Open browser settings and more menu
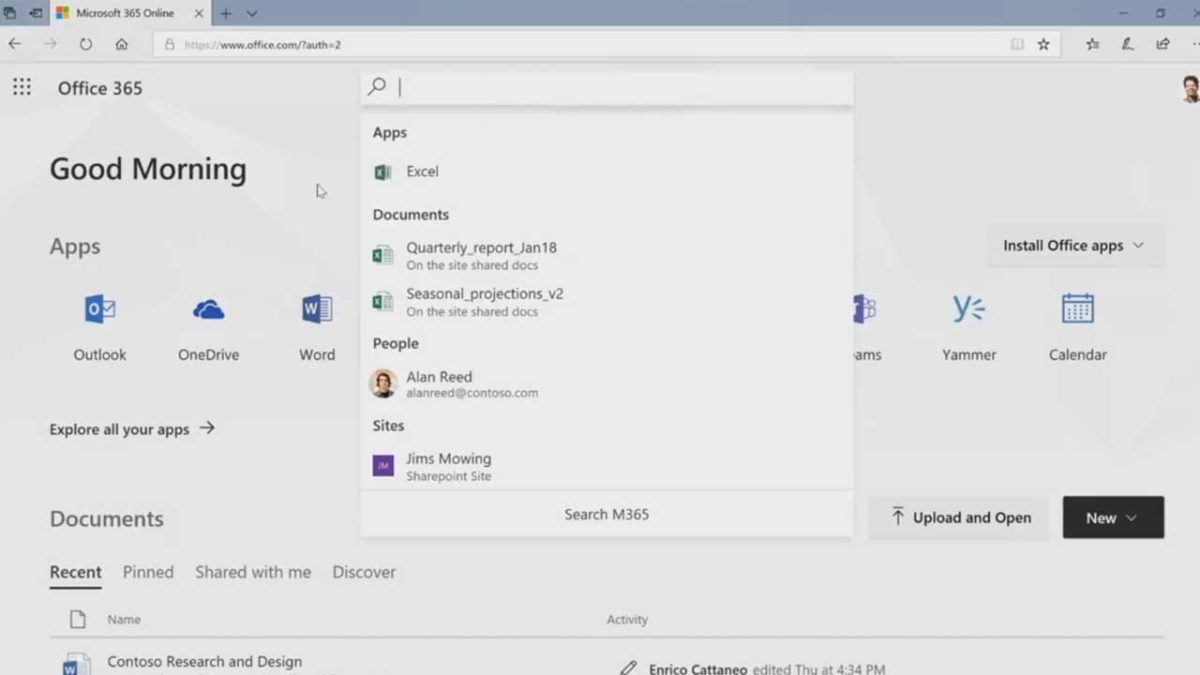The width and height of the screenshot is (1200, 675). (x=1195, y=44)
